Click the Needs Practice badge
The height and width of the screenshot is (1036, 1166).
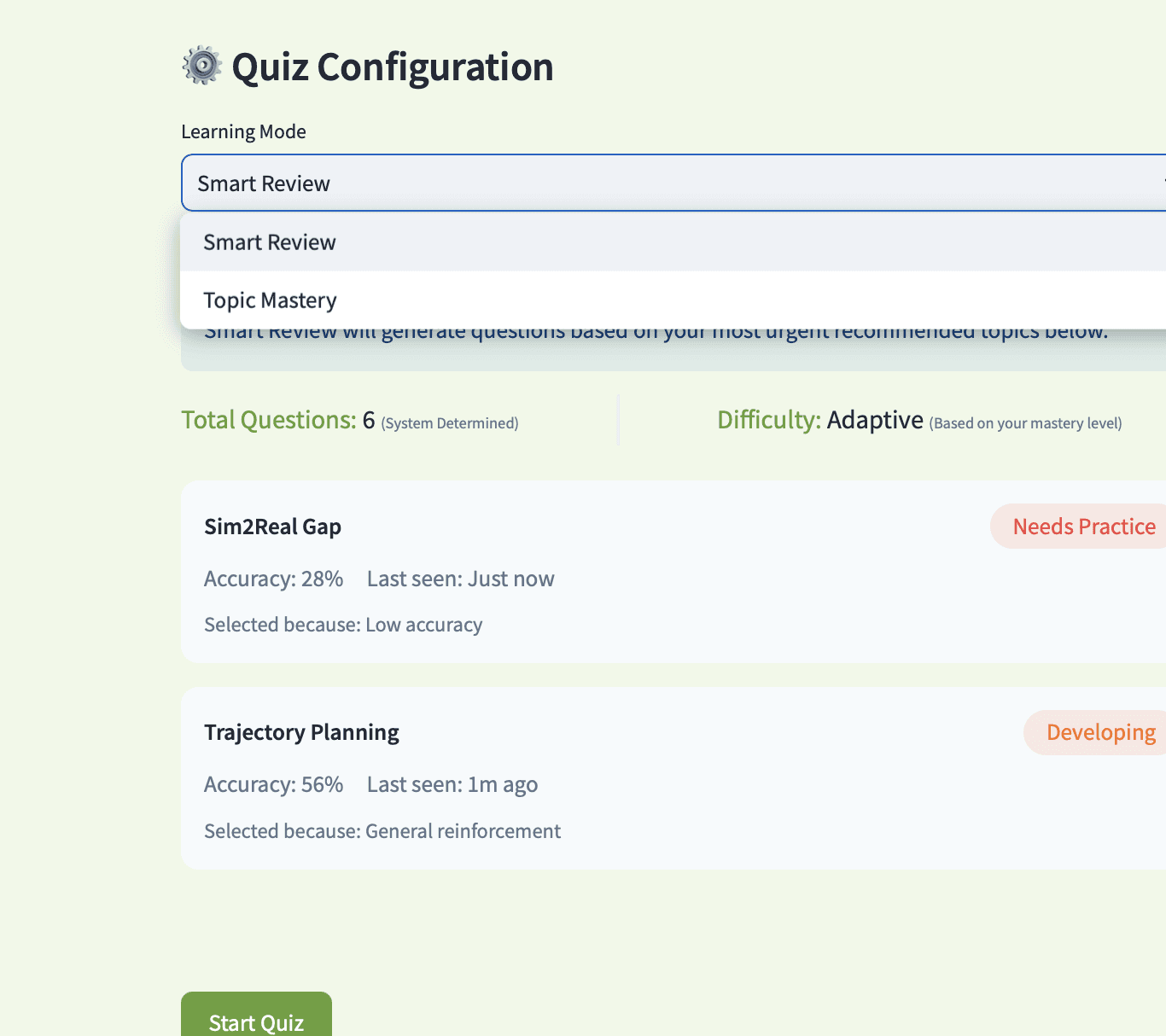point(1080,527)
